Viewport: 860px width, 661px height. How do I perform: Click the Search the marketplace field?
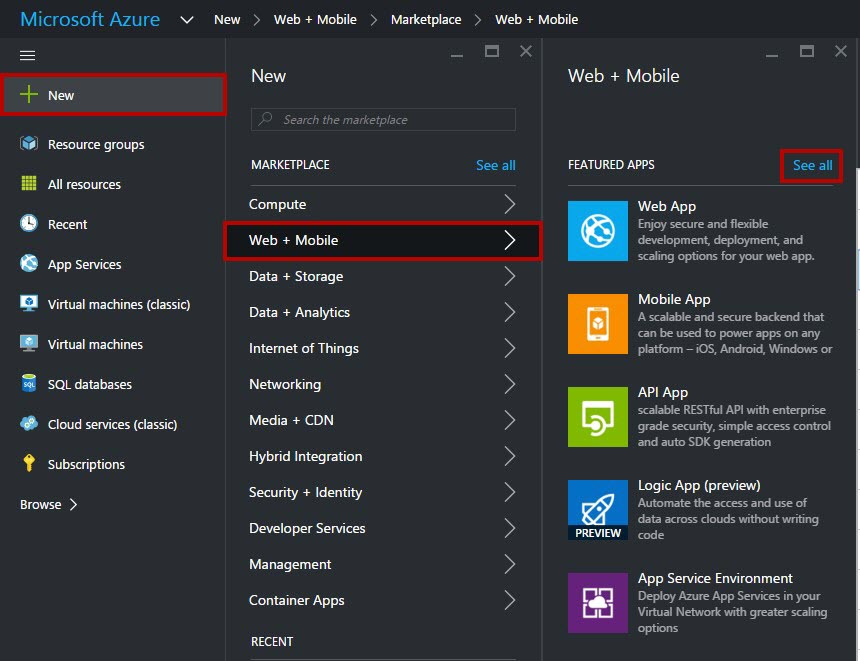(x=383, y=119)
